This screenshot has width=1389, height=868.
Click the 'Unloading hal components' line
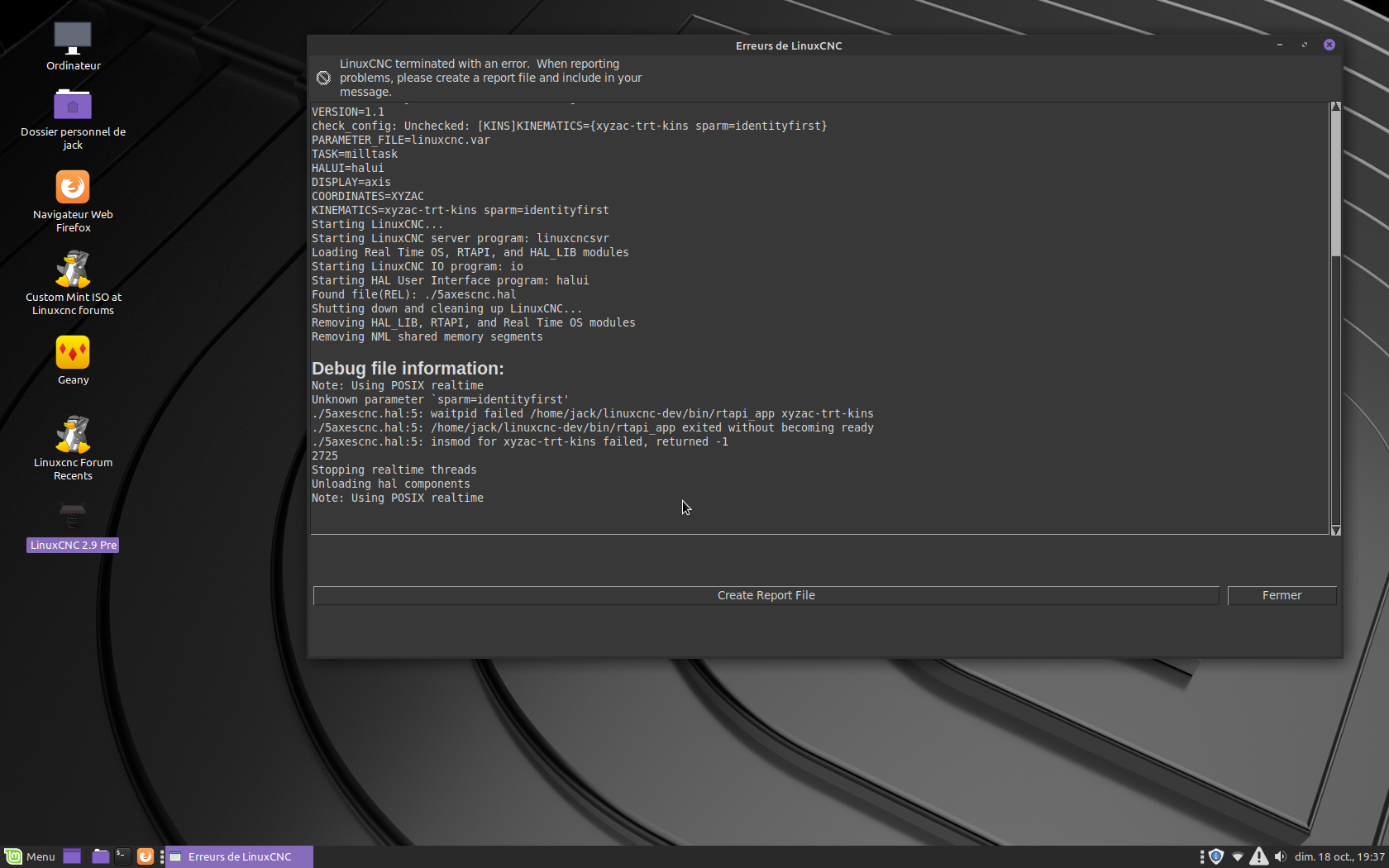point(390,484)
